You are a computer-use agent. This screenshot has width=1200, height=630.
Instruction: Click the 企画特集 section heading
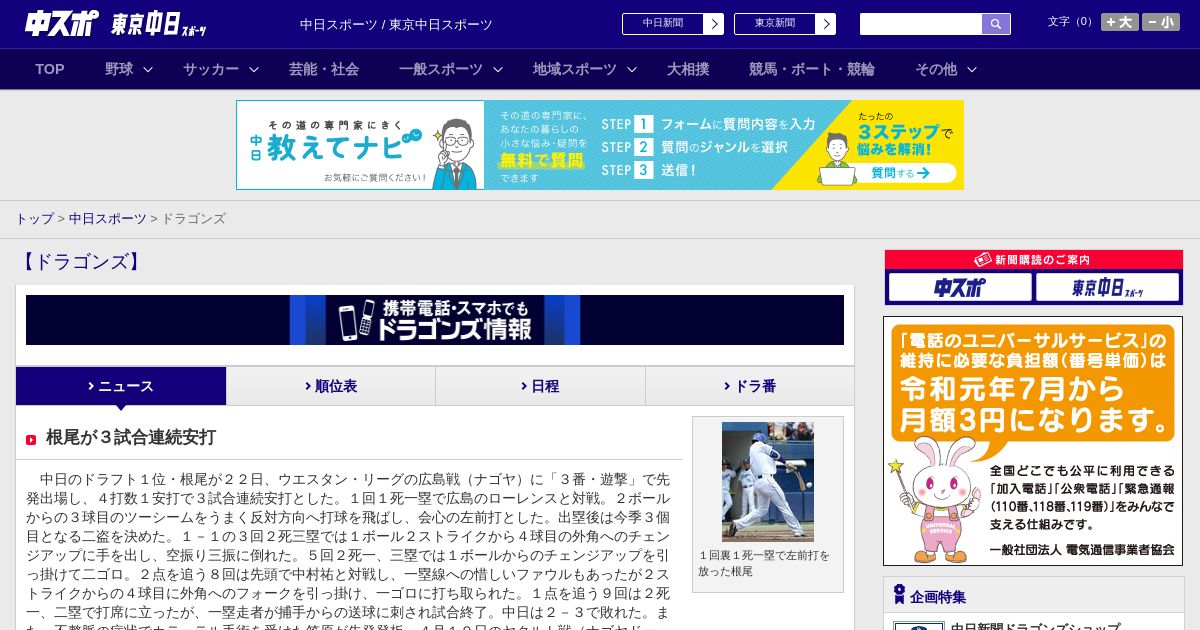pyautogui.click(x=938, y=597)
